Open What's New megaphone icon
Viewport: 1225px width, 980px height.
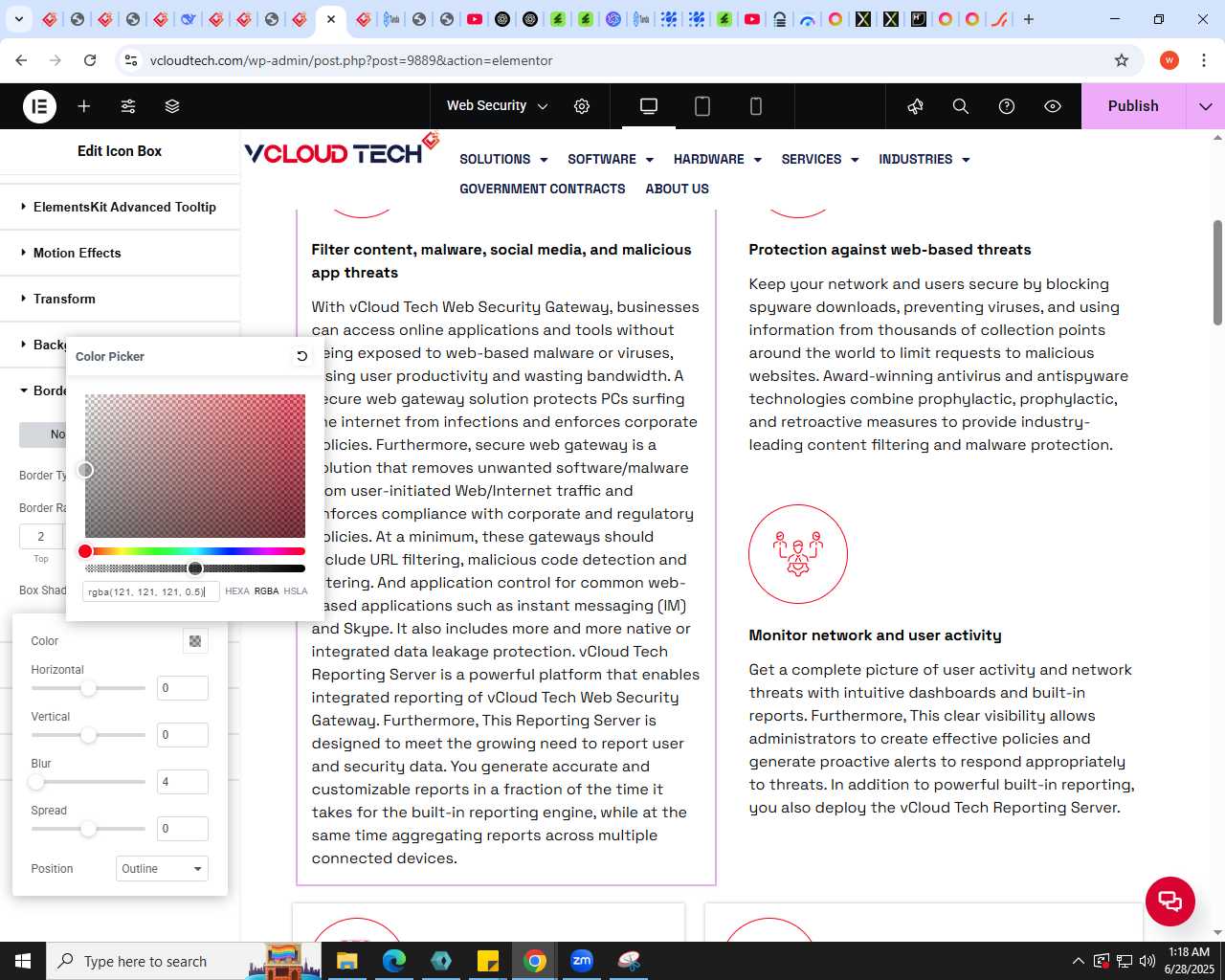pos(916,106)
